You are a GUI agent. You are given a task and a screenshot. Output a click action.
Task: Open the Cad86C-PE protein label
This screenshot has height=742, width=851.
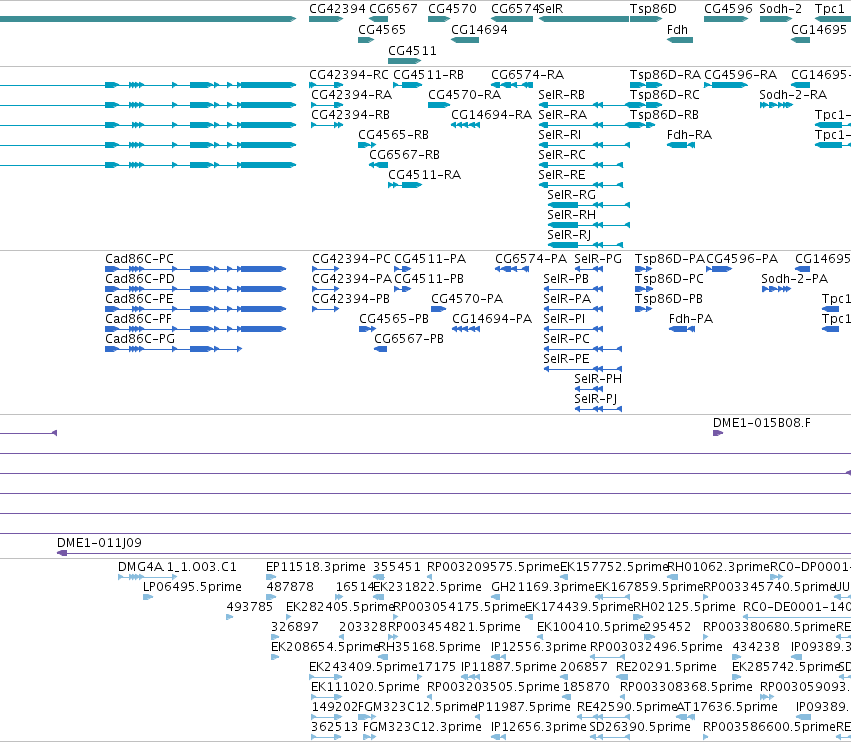pyautogui.click(x=139, y=299)
